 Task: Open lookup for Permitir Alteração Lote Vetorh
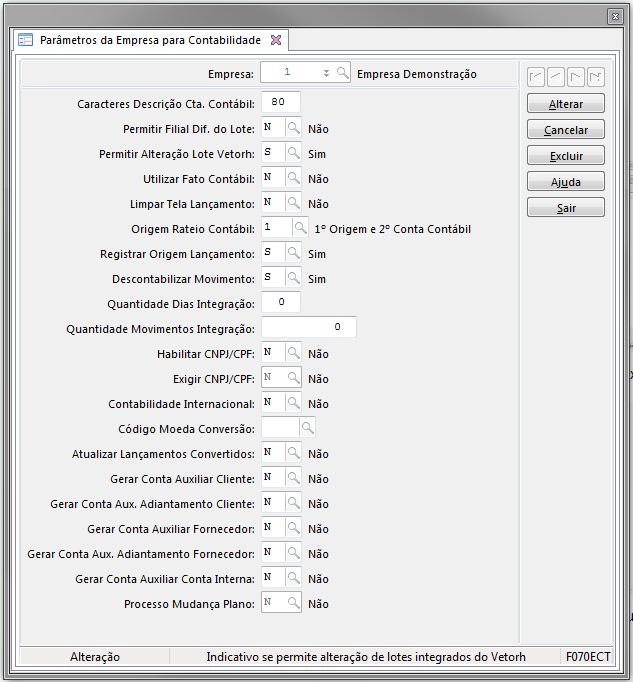click(x=294, y=153)
